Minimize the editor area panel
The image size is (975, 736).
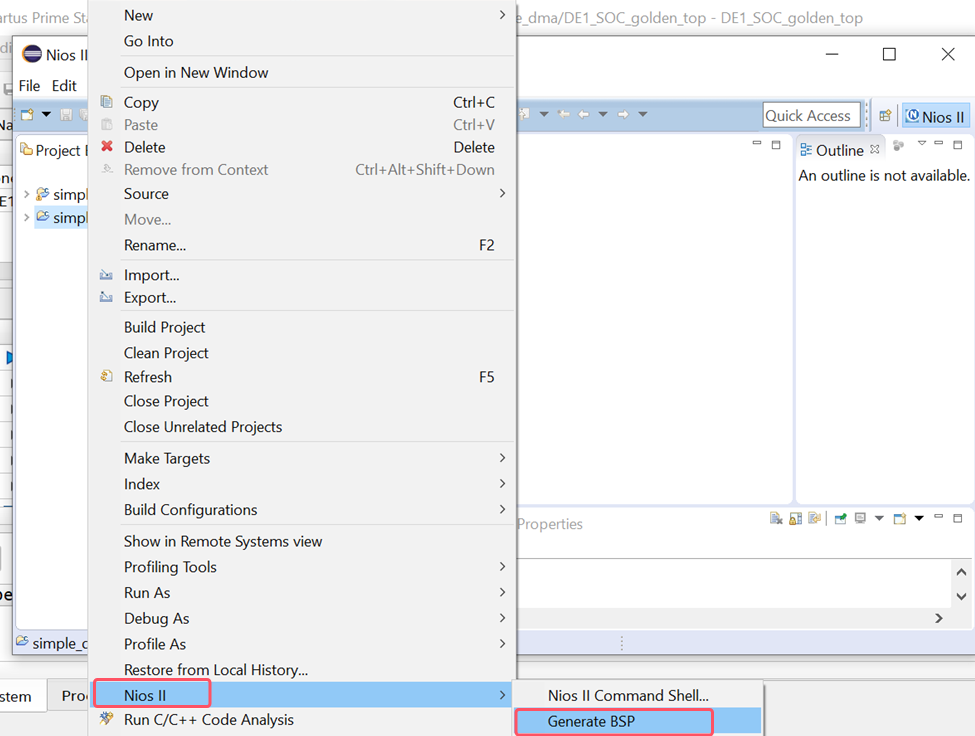coord(757,144)
